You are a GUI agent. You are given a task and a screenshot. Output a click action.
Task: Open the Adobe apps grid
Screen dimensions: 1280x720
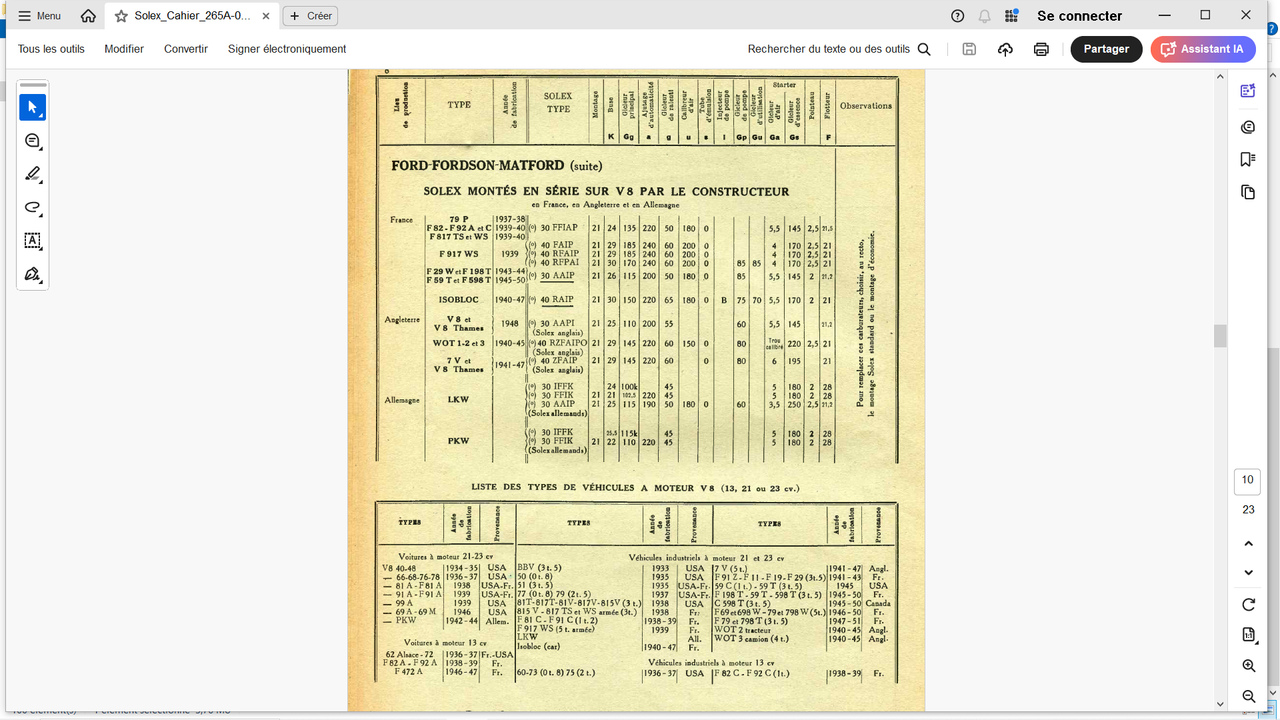1012,16
